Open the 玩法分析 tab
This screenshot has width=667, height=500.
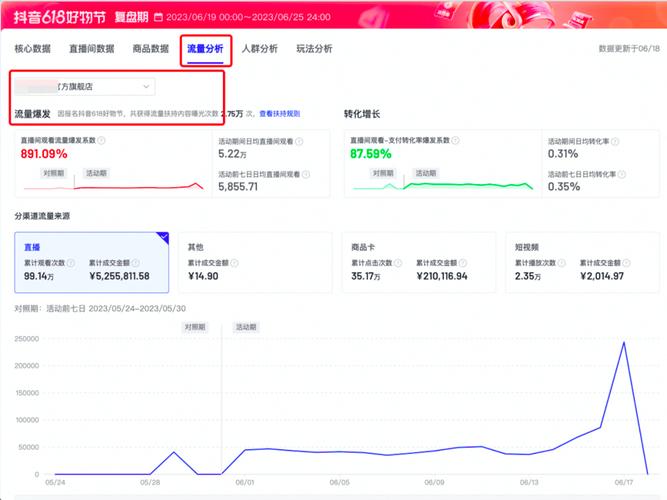pyautogui.click(x=314, y=49)
